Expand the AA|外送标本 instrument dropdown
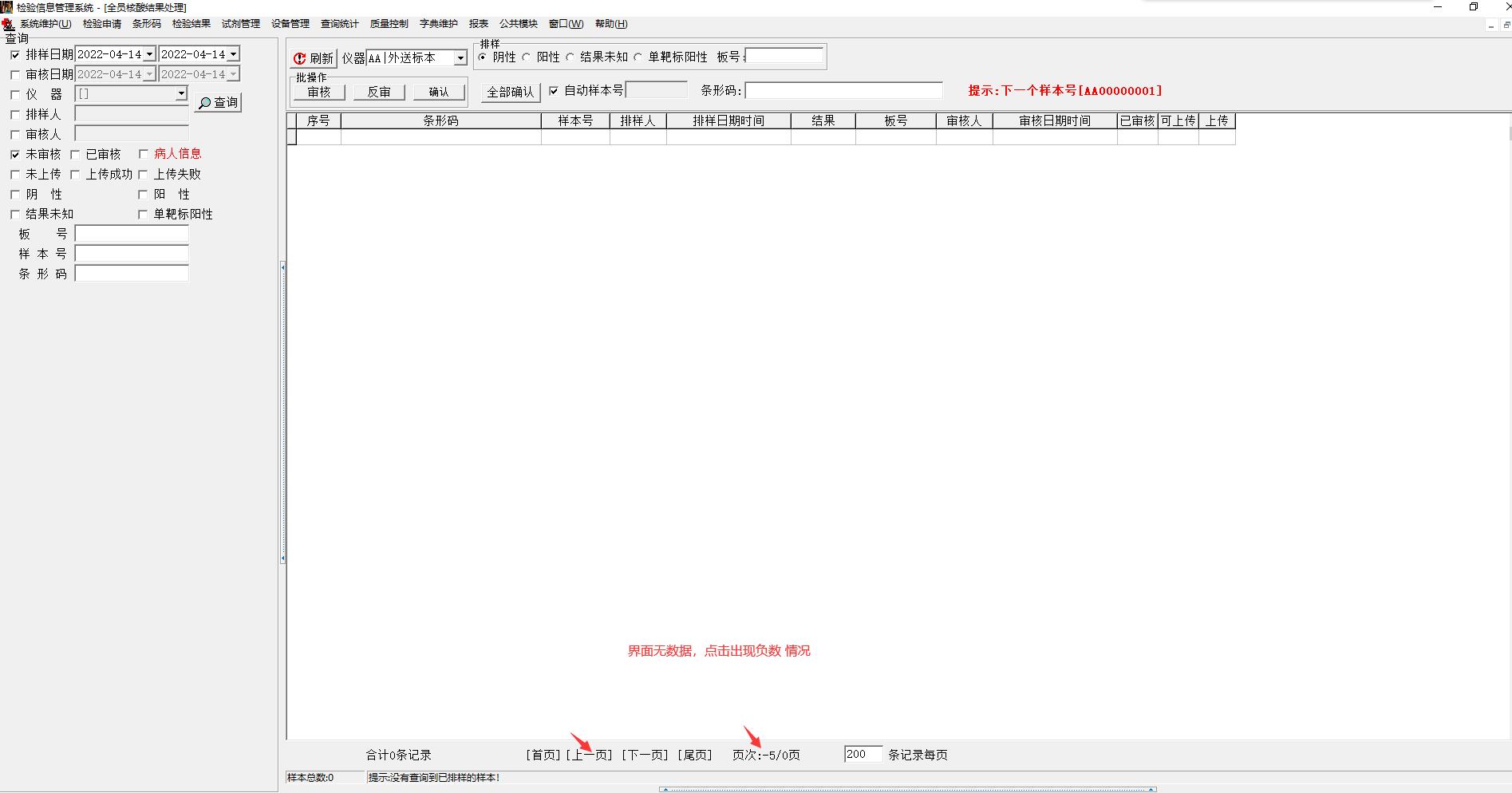1512x793 pixels. [460, 58]
